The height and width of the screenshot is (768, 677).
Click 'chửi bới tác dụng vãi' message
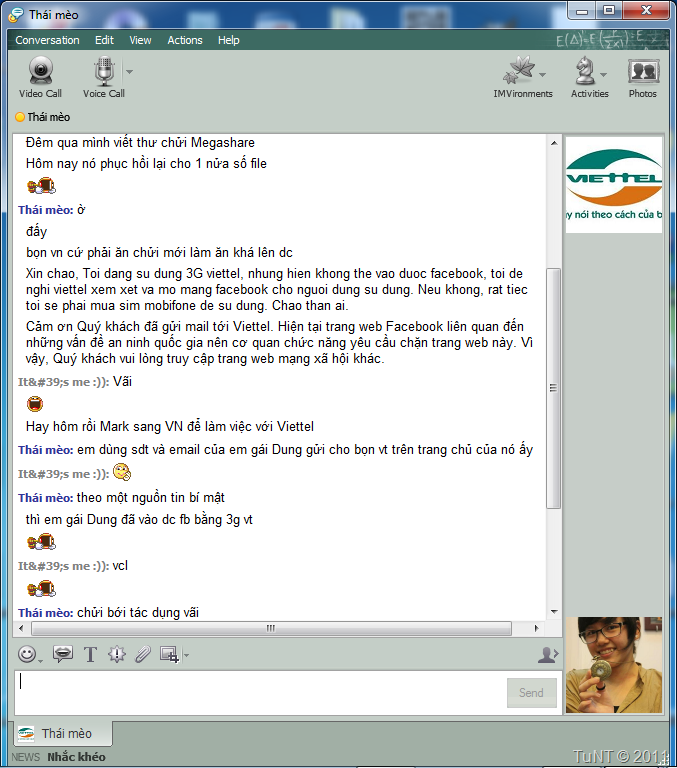(138, 612)
